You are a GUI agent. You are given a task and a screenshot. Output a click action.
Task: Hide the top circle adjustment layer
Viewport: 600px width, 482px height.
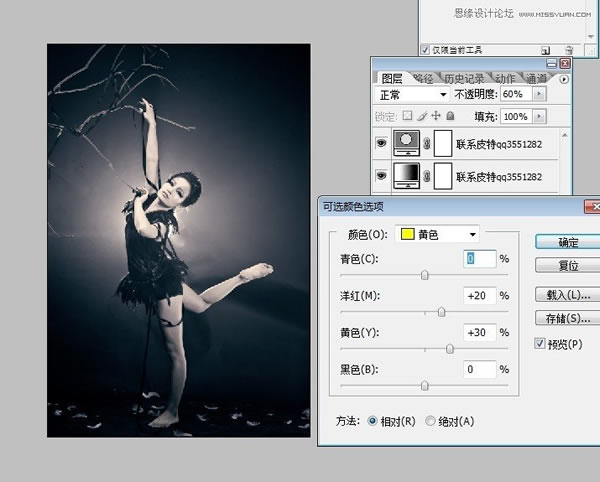coord(381,143)
